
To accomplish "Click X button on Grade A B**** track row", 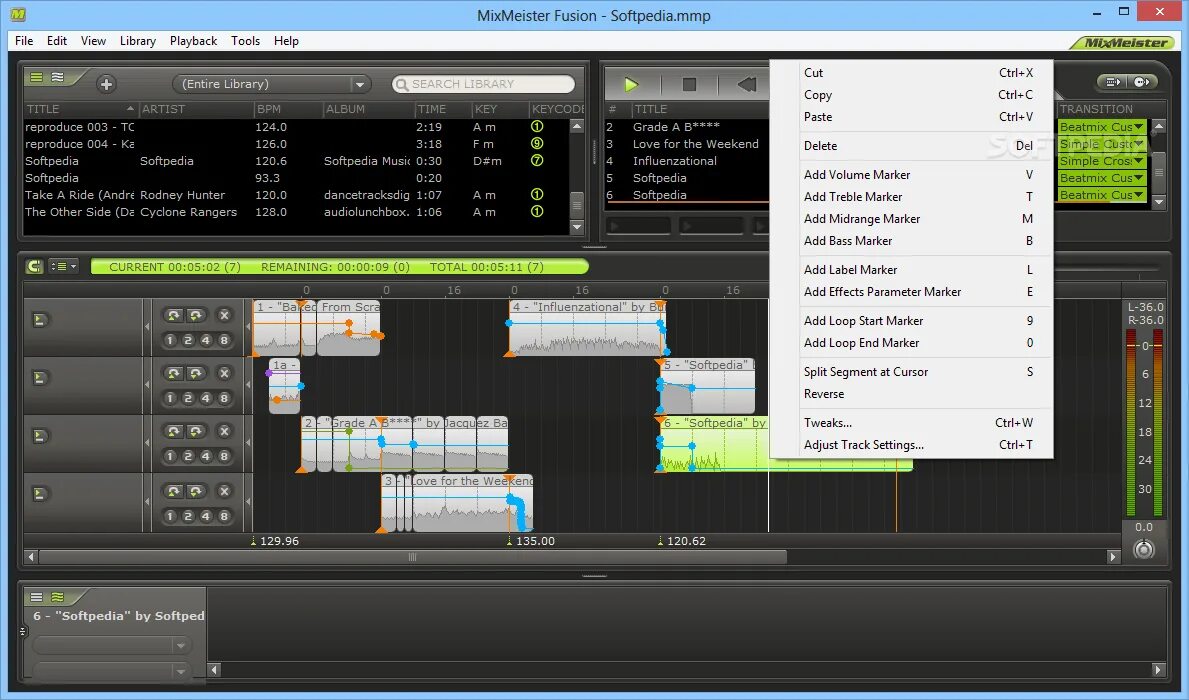I will [x=224, y=432].
